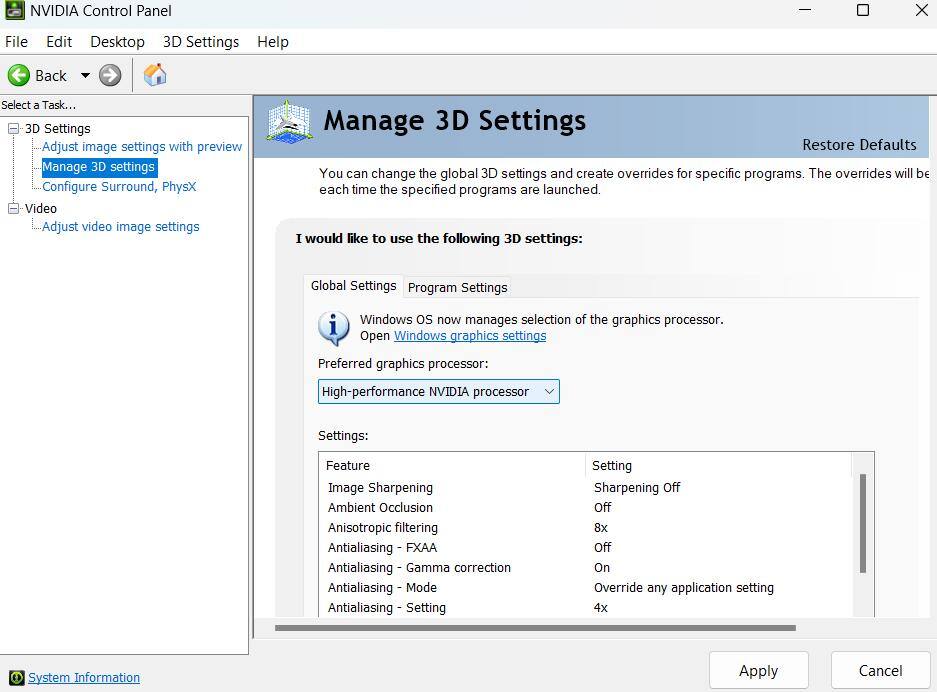Image resolution: width=937 pixels, height=692 pixels.
Task: Click the NVIDIA logo in the title bar
Action: (x=17, y=11)
